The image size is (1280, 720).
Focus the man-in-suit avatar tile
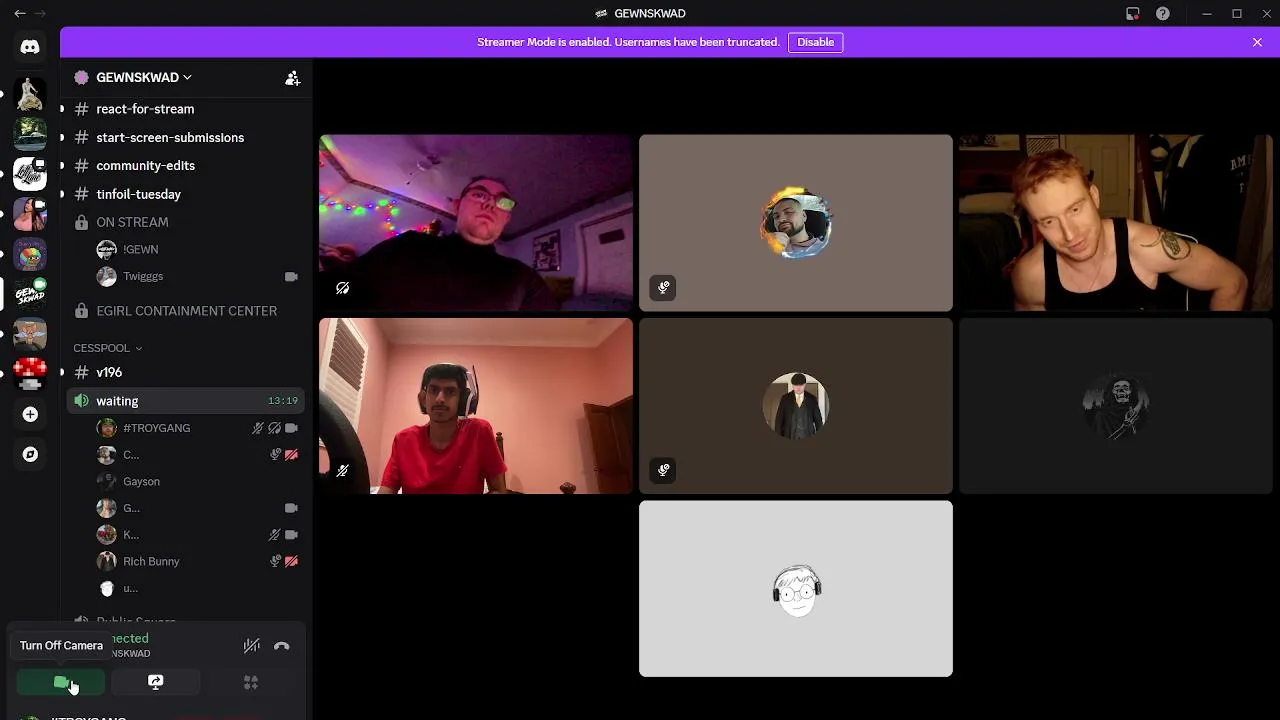point(796,406)
